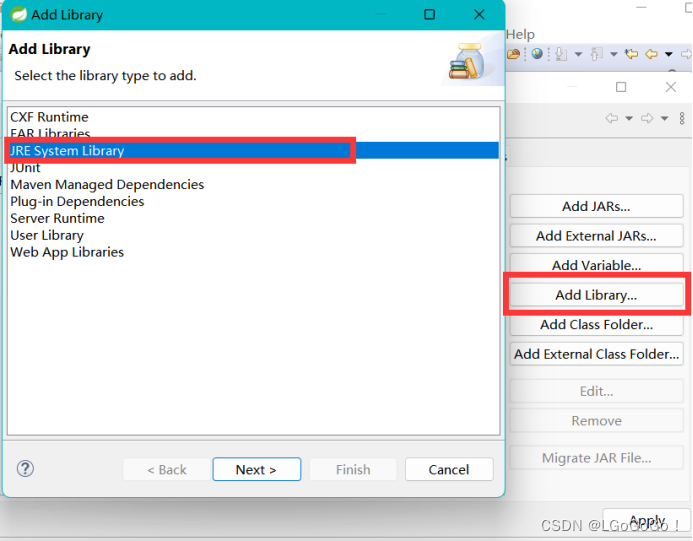Image resolution: width=693 pixels, height=541 pixels.
Task: Click the Open Task folder toolbar icon
Action: 514,54
